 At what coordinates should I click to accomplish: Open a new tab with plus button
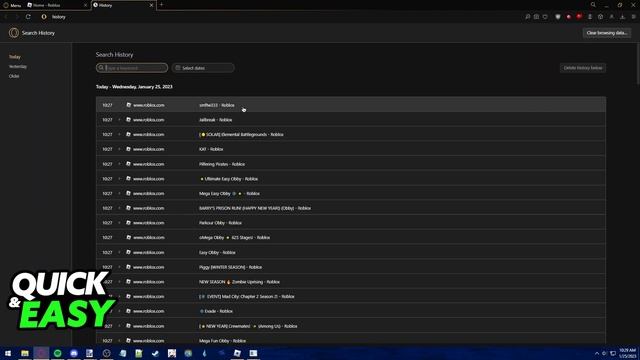point(162,5)
